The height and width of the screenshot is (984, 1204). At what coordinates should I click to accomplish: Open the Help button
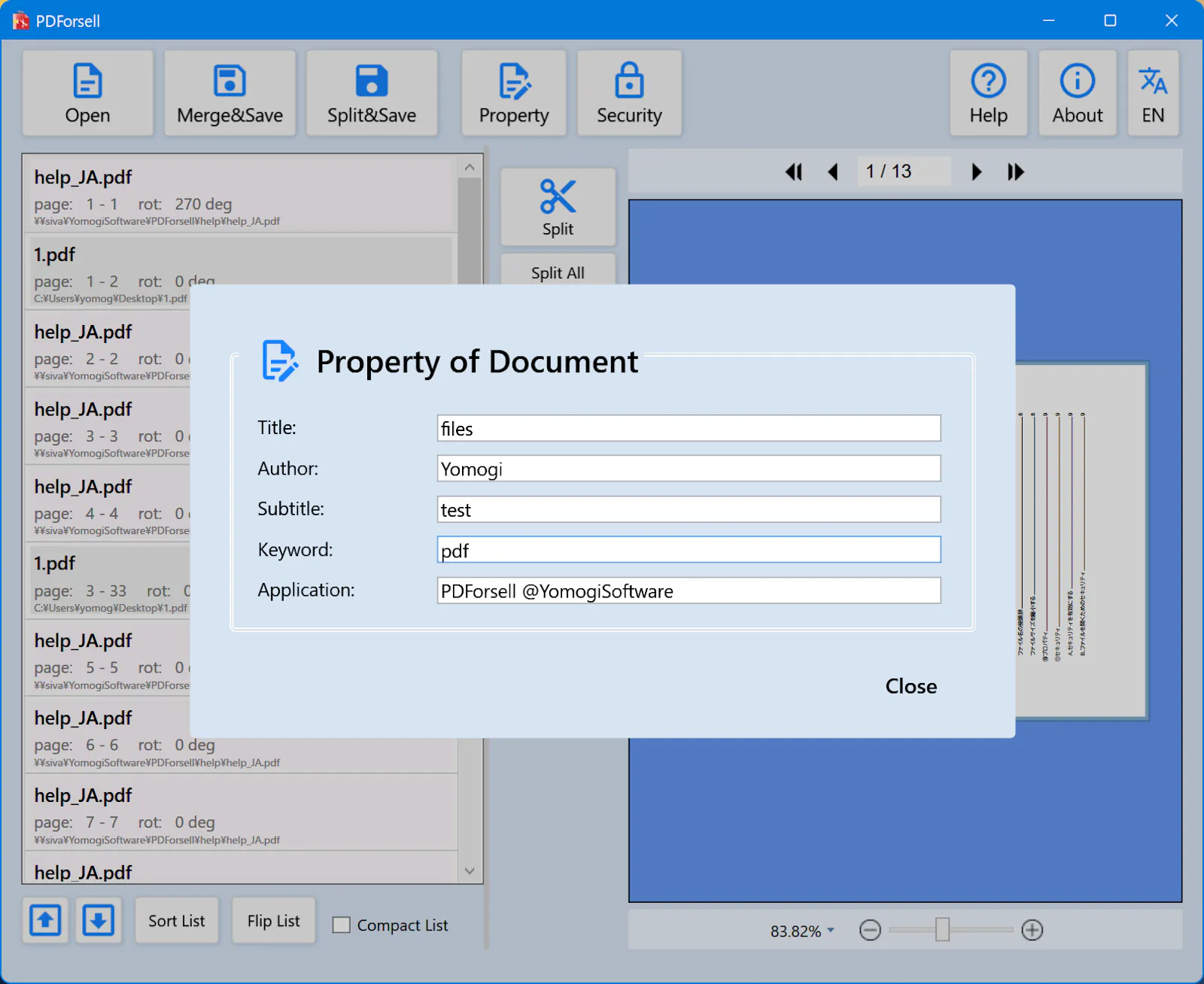click(x=988, y=93)
